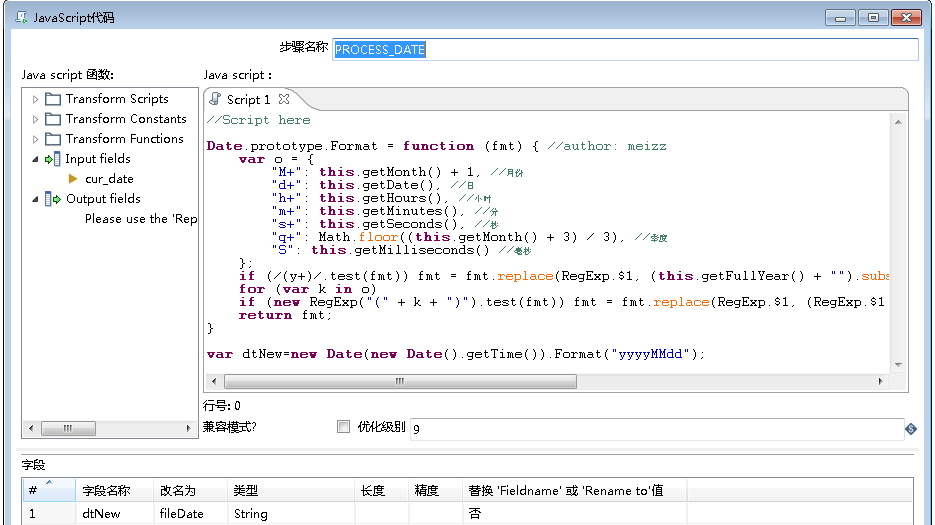Click the cur_date field arrow icon
The image size is (935, 525).
pyautogui.click(x=73, y=179)
